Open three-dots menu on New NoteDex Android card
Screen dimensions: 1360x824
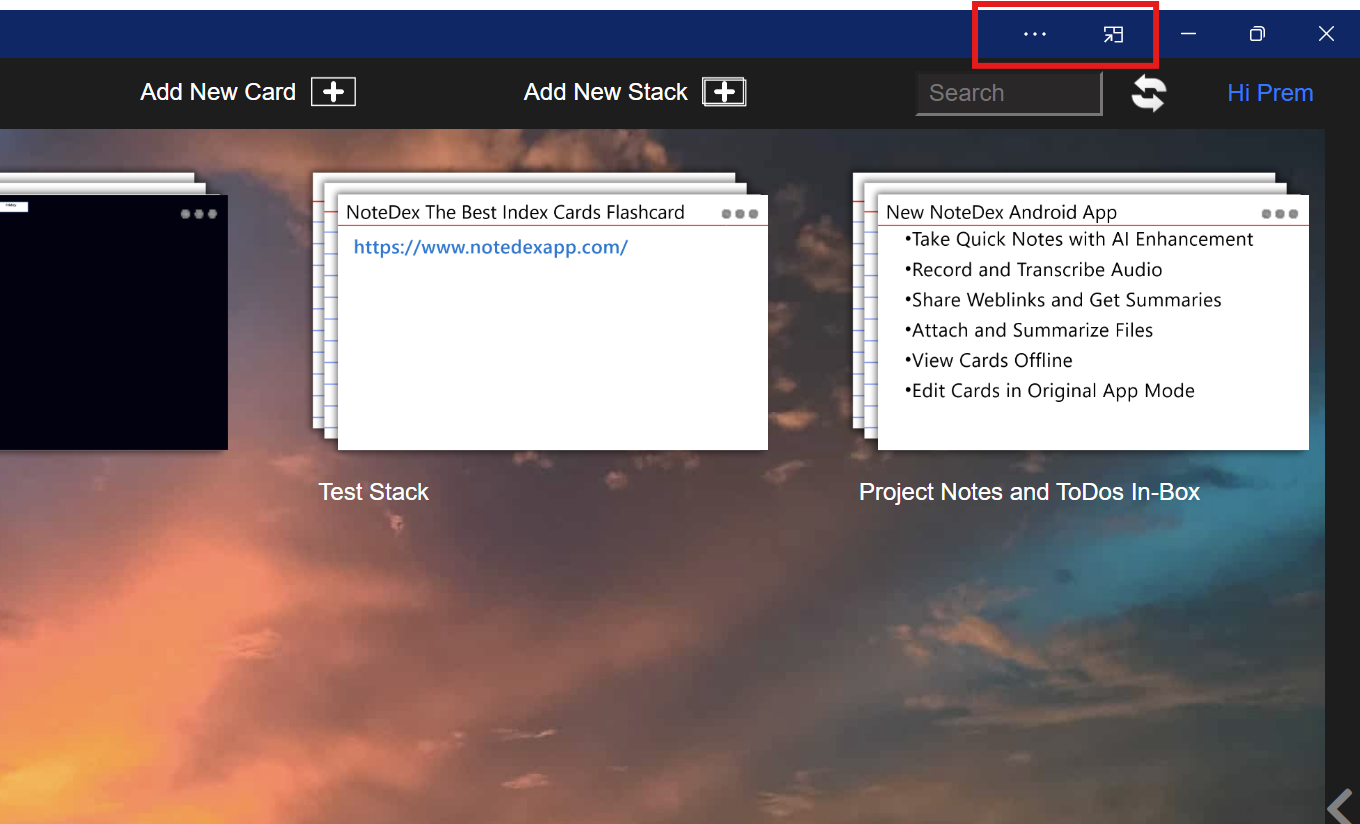[x=1280, y=214]
